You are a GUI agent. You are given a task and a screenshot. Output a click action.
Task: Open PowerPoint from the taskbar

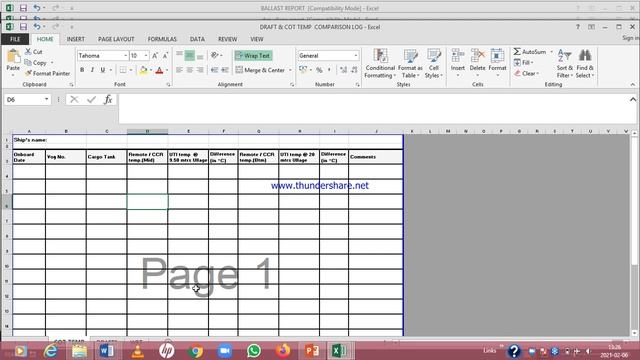312,351
